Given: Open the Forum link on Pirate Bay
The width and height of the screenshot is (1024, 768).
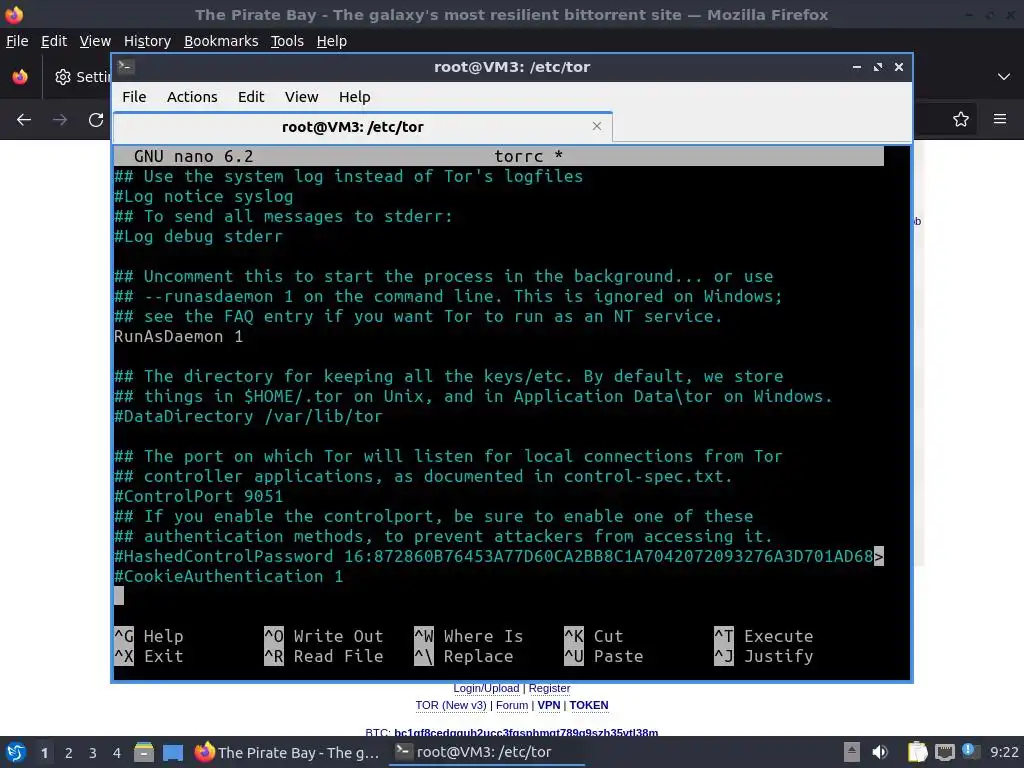Looking at the screenshot, I should coord(512,705).
